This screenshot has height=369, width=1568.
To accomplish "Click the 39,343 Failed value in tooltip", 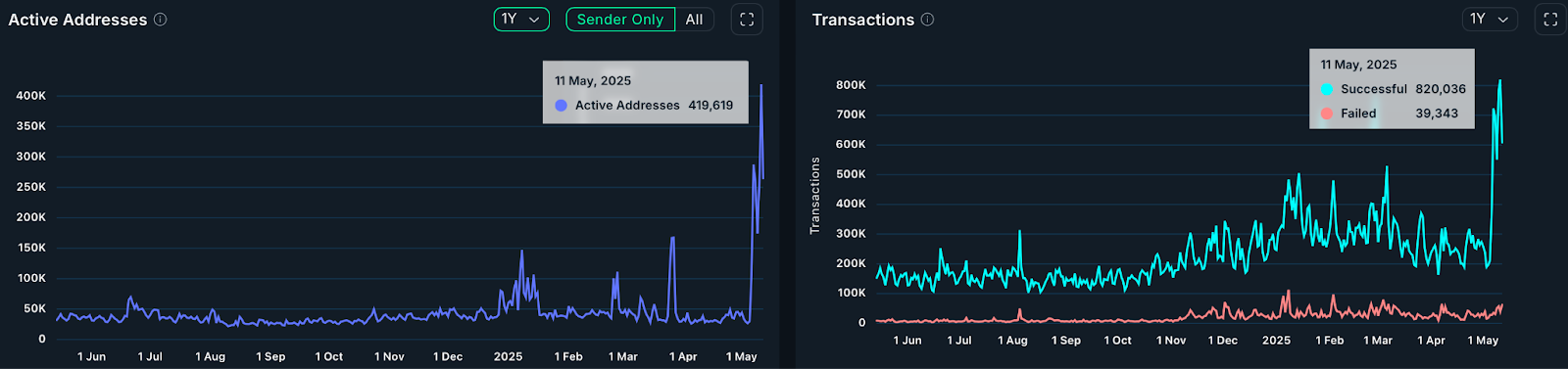I will tap(1437, 114).
